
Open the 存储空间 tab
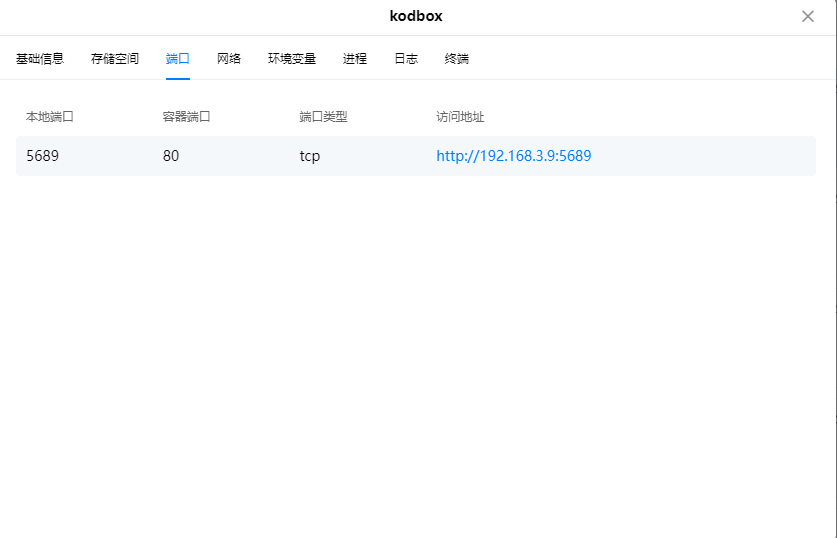pos(115,59)
